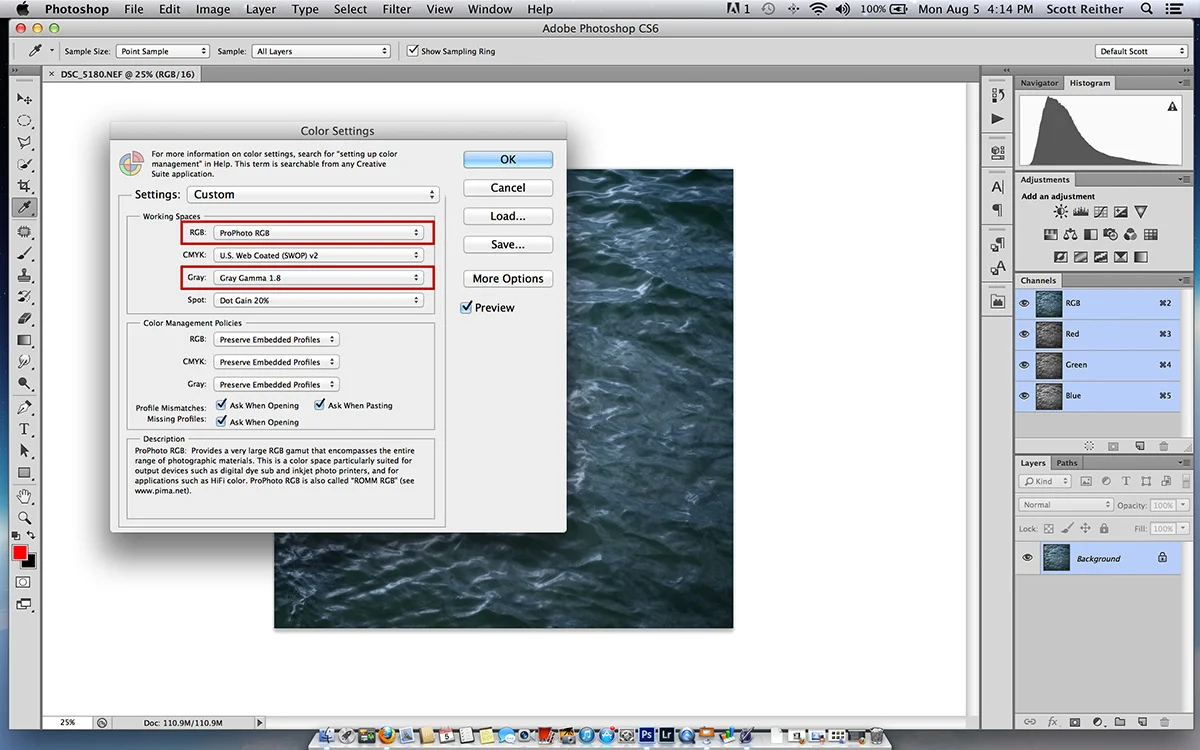Hide the Green channel visibility
1200x750 pixels.
coord(1024,365)
